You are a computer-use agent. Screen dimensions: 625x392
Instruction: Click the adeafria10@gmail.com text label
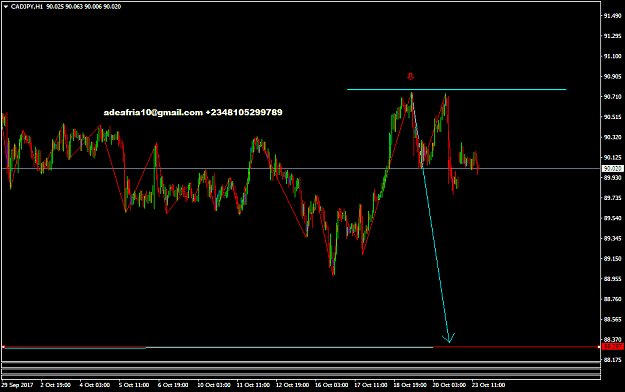click(153, 112)
